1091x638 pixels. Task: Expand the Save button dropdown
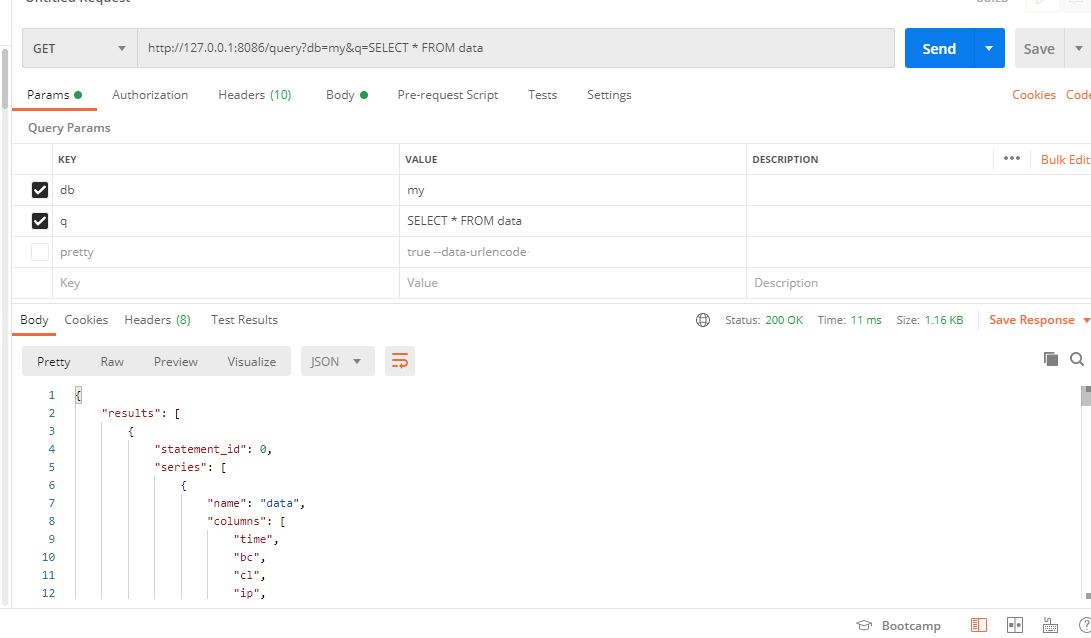(1079, 47)
